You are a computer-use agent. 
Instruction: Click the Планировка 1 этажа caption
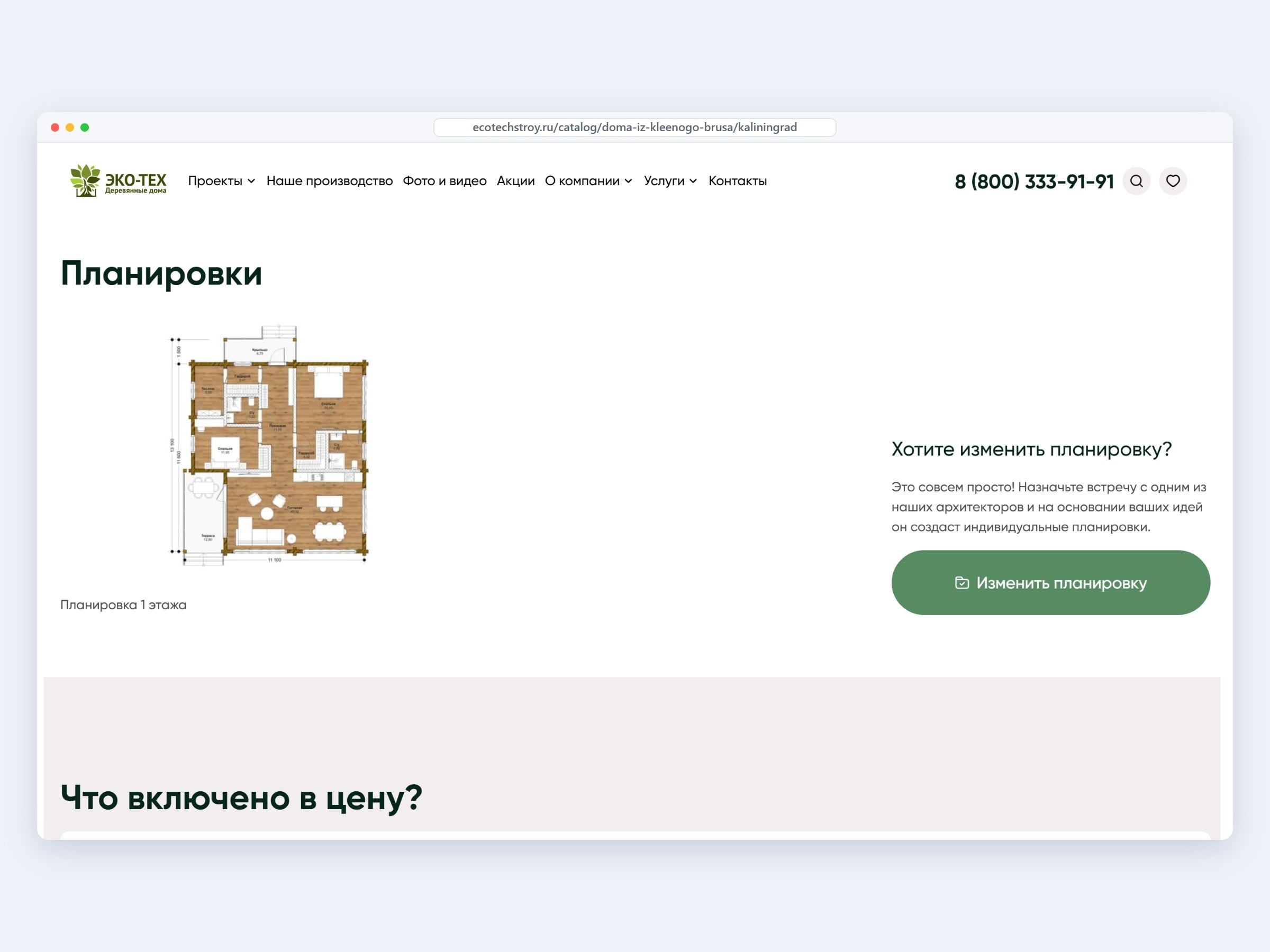[x=123, y=605]
